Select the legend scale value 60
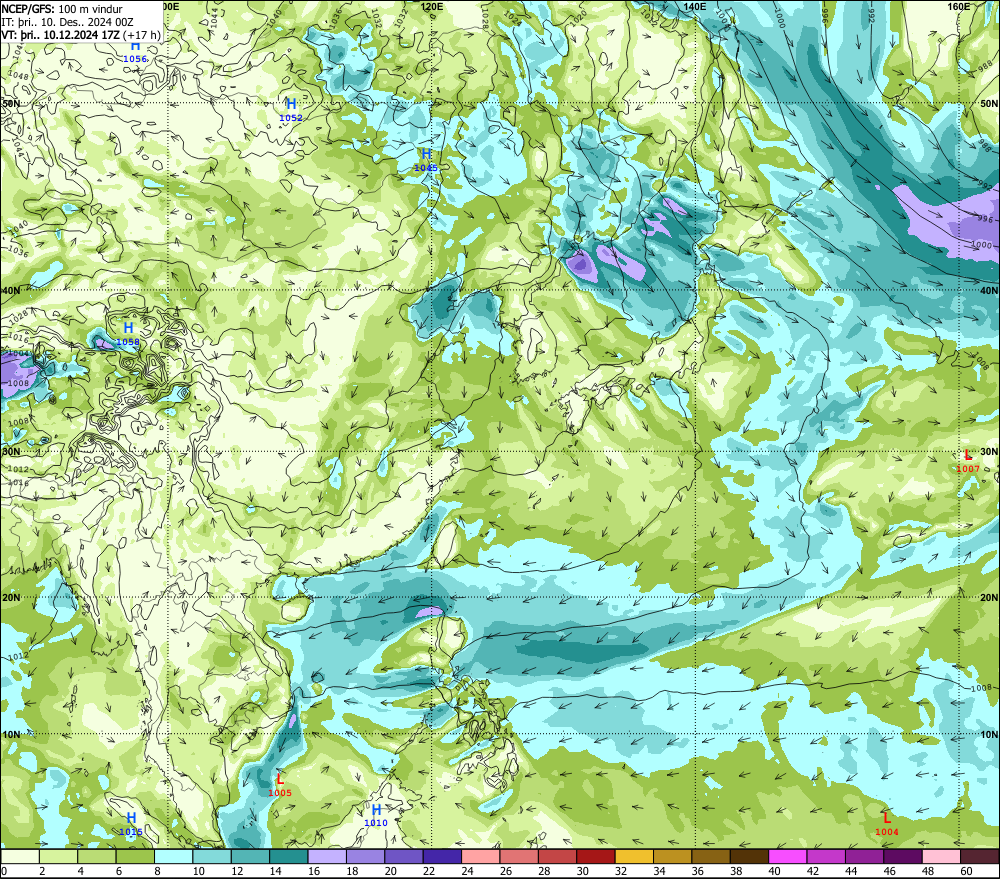This screenshot has height=879, width=1000. (966, 871)
